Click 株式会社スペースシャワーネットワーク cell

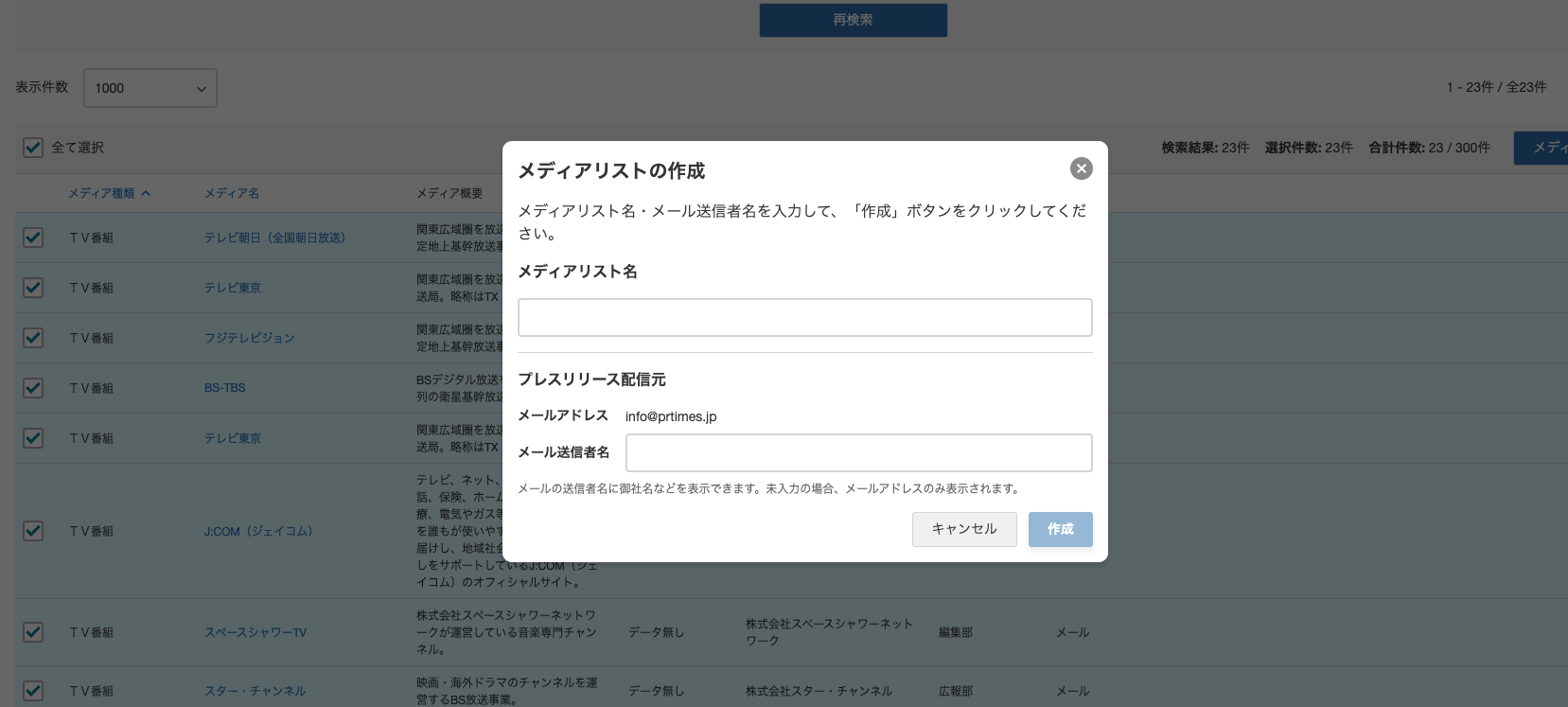pyautogui.click(x=830, y=632)
